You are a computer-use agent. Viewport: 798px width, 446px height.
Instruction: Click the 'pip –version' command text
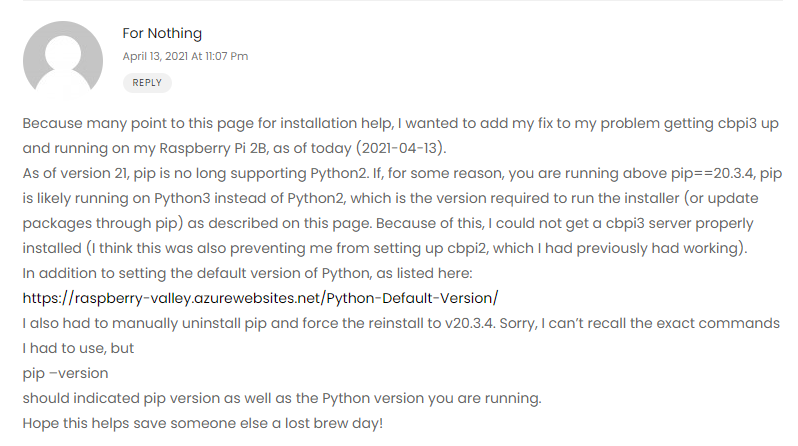click(x=65, y=373)
